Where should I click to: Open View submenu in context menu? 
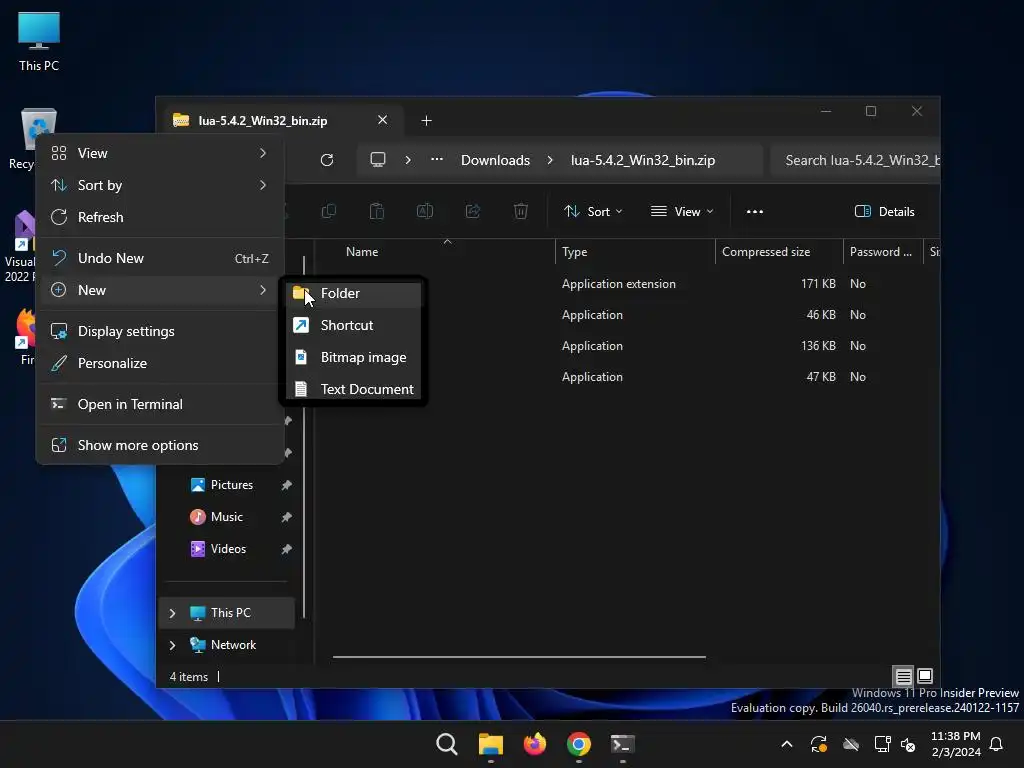161,153
